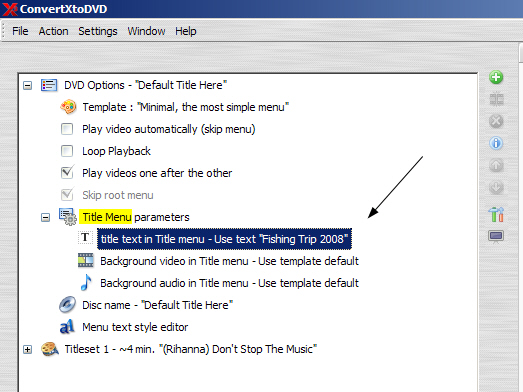
Task: Click the Play video automatically (skip menu) label
Action: 169,129
